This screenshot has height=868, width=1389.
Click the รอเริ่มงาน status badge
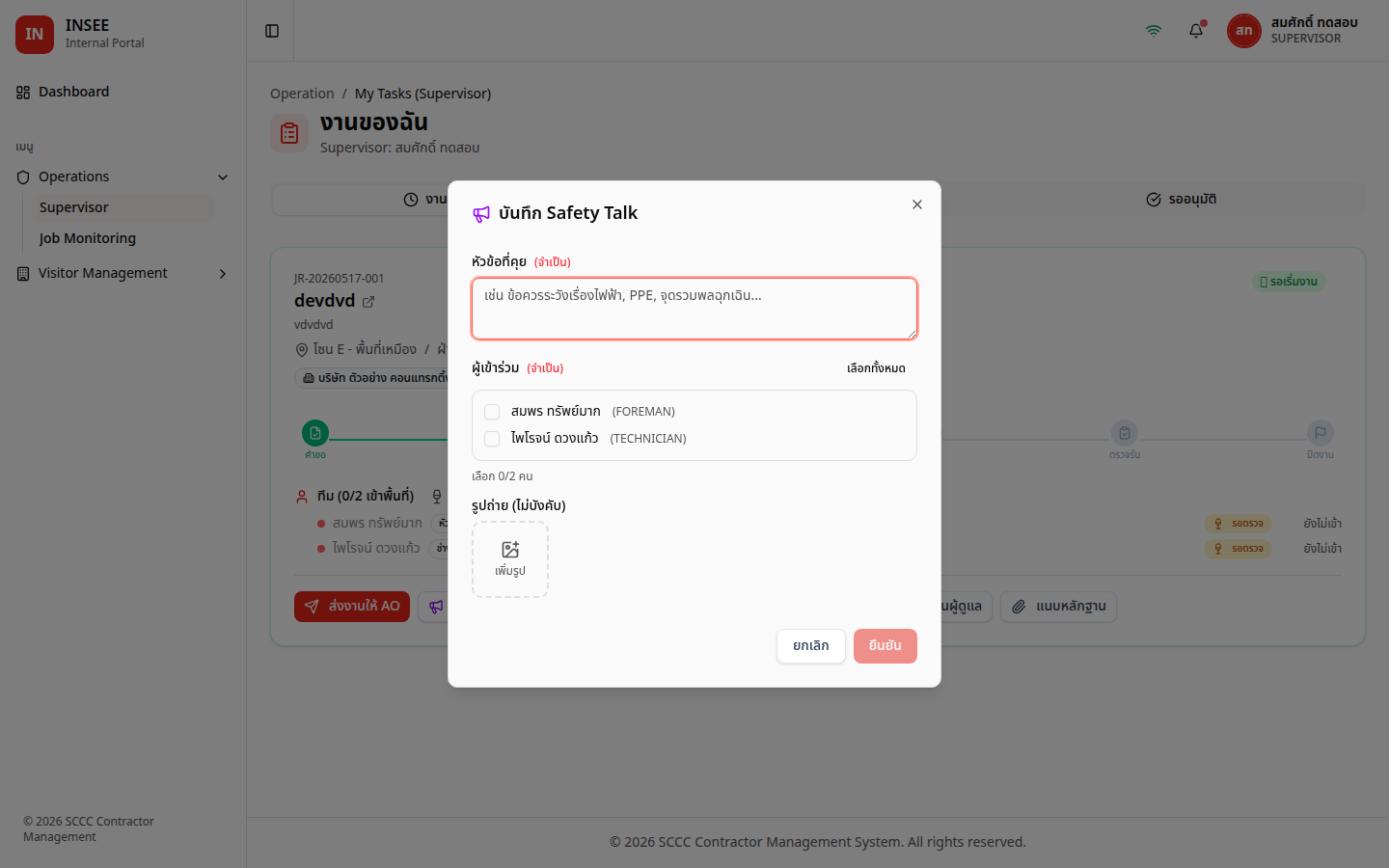click(1289, 282)
